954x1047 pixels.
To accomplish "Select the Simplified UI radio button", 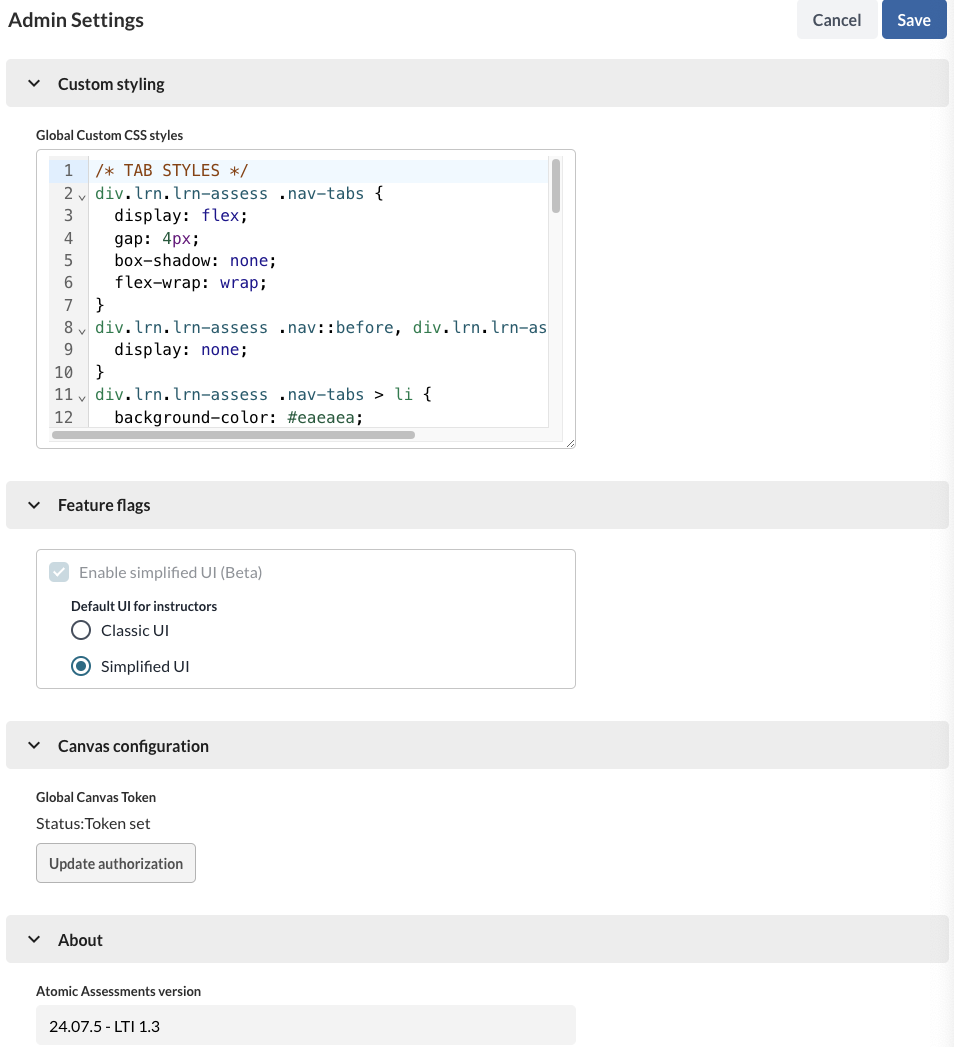I will click(x=81, y=665).
